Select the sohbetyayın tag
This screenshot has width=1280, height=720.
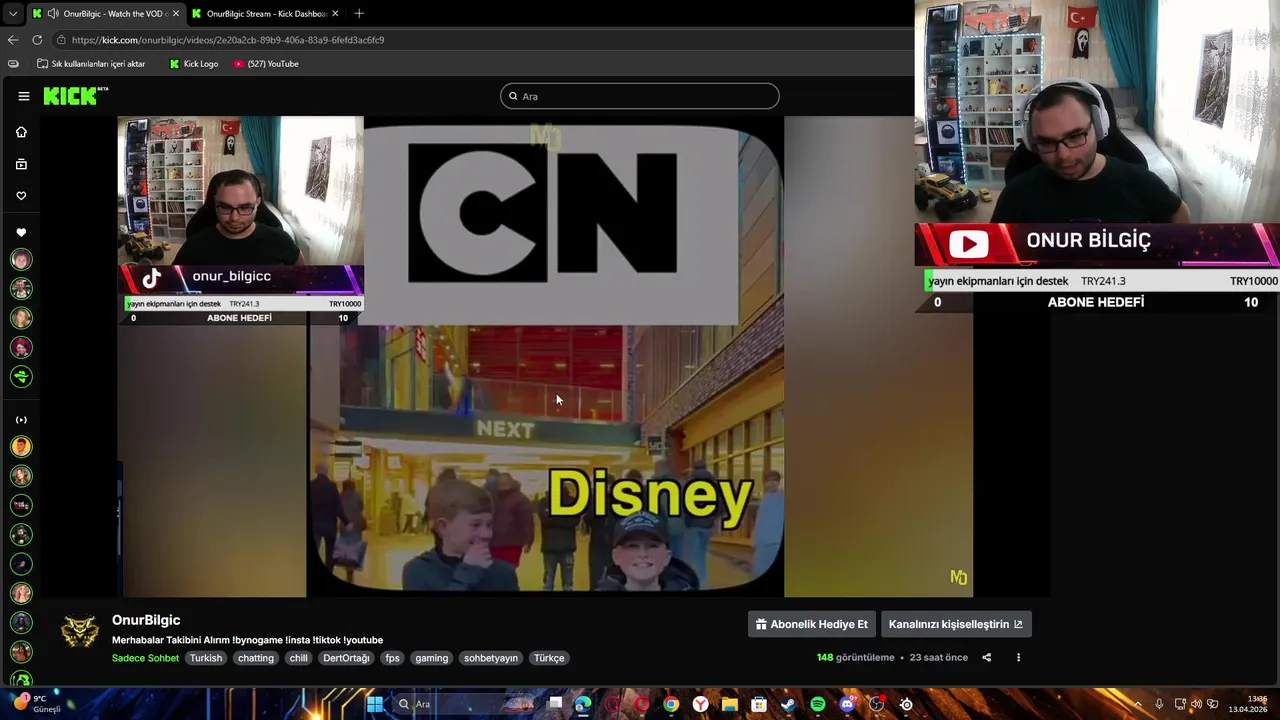click(x=491, y=658)
